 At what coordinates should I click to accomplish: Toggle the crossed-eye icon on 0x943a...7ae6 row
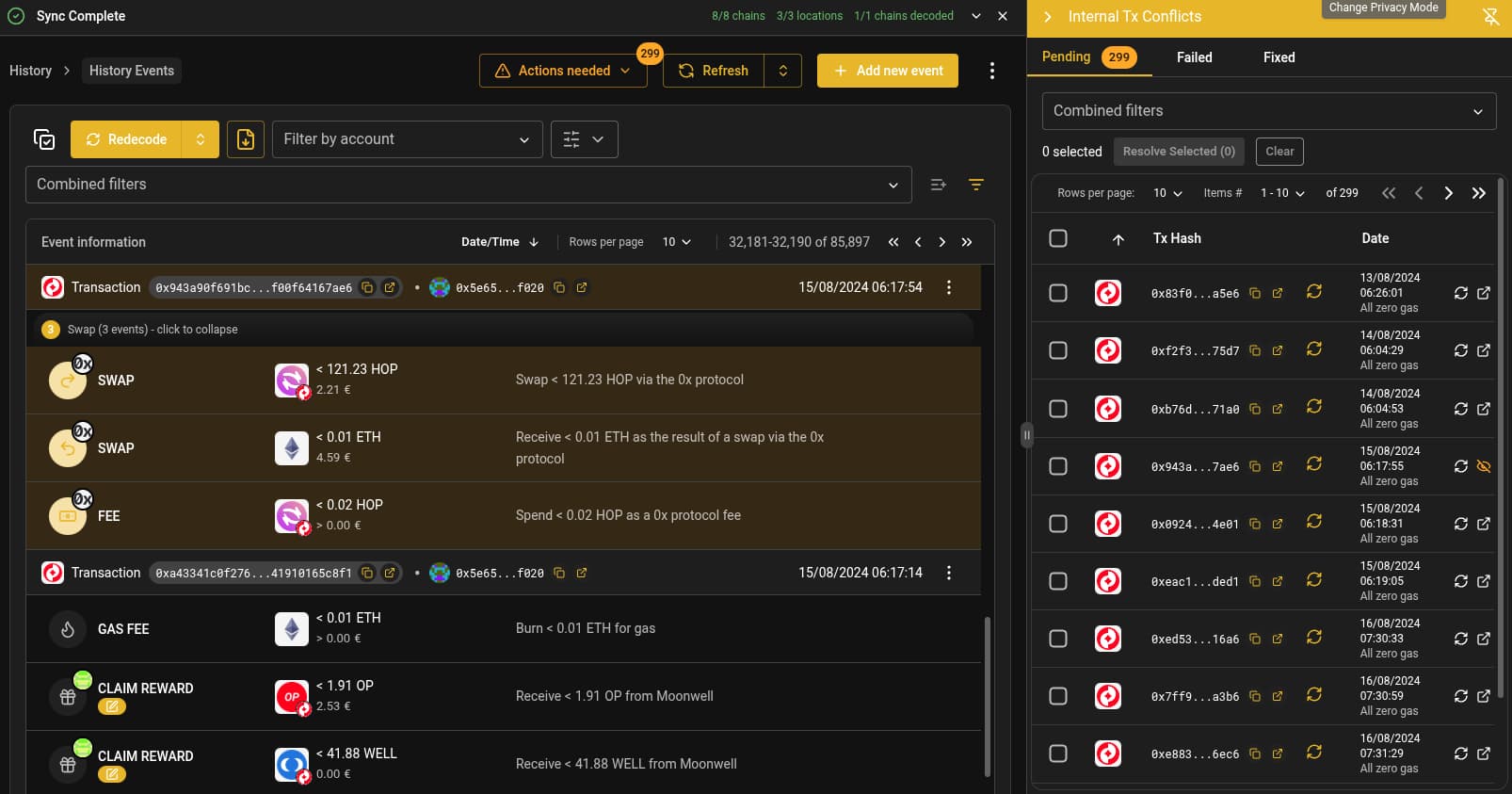click(x=1483, y=466)
